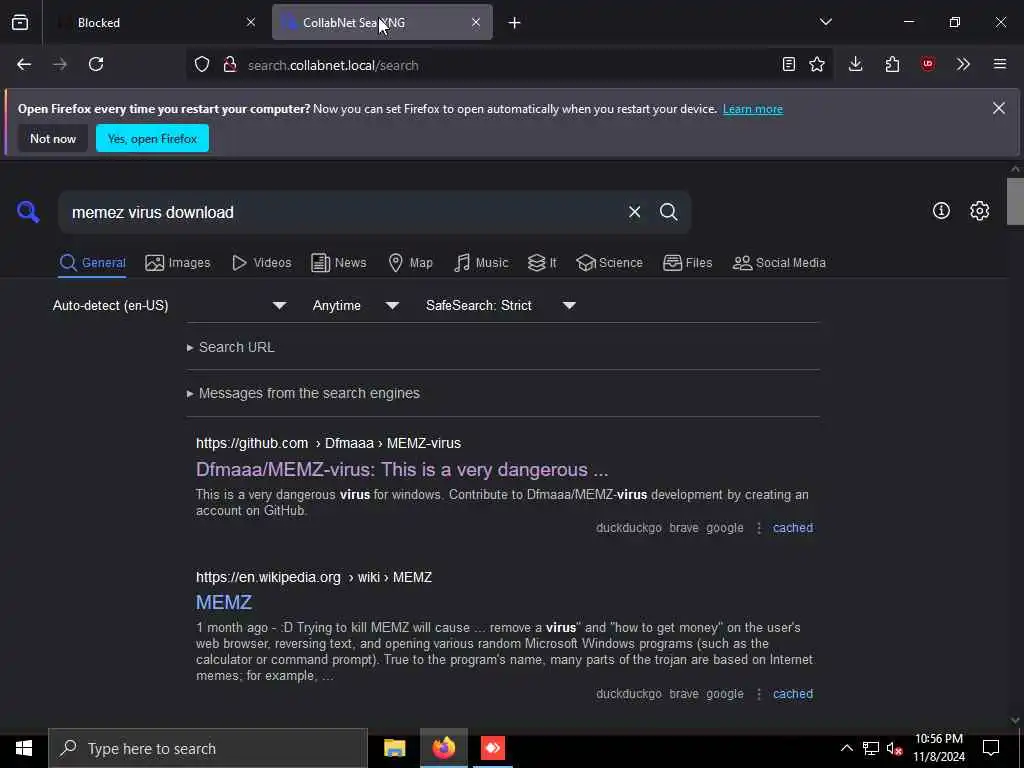Screen dimensions: 1024x768
Task: Open Dfmaaa/MEMZ-virus GitHub result
Action: tap(402, 470)
